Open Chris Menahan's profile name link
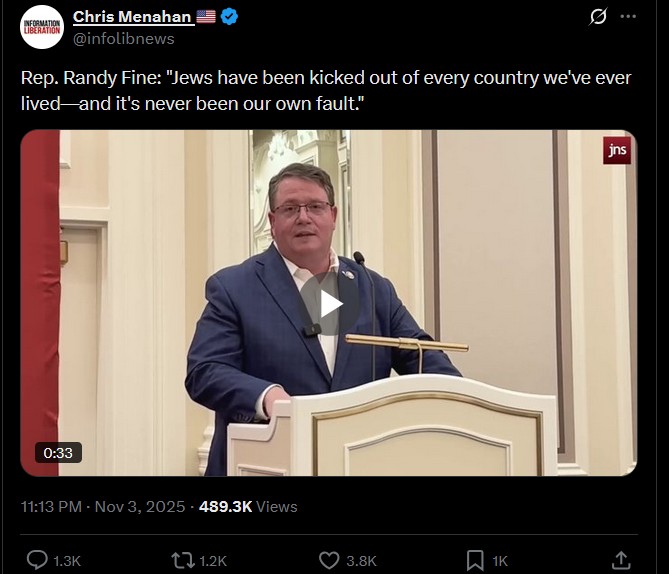 click(x=132, y=16)
